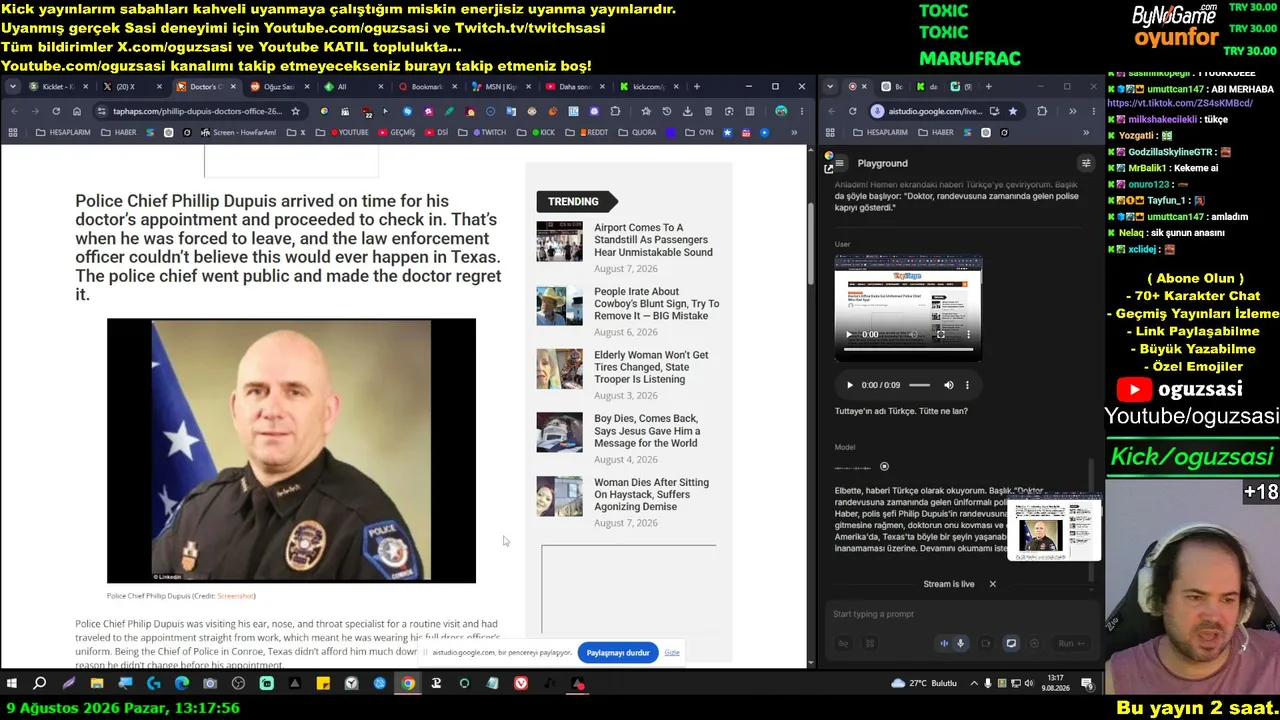This screenshot has width=1280, height=720.
Task: Show more bookmarks in left browser
Action: pyautogui.click(x=794, y=133)
